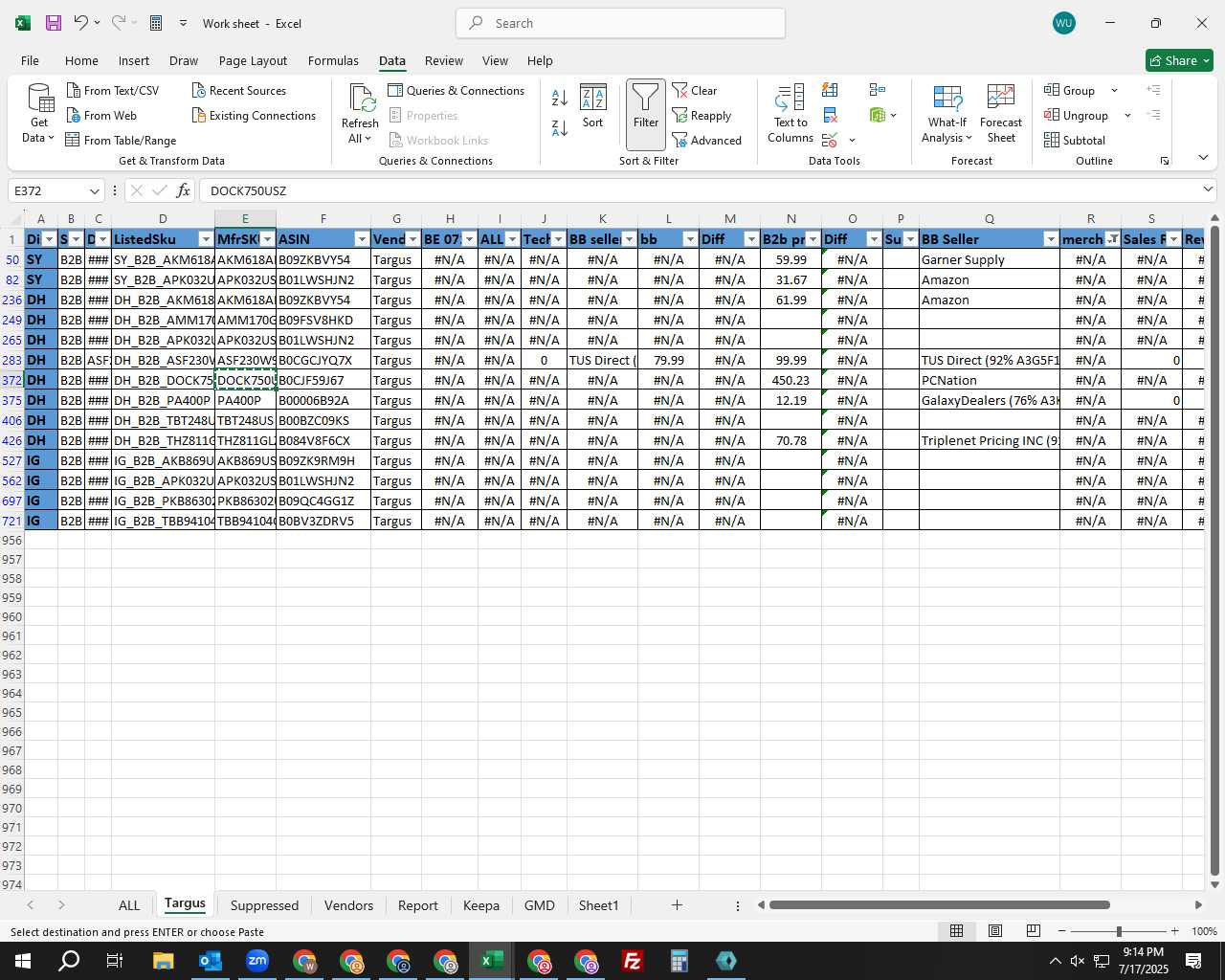Click the Existing Connections icon
The height and width of the screenshot is (980, 1225).
(x=199, y=115)
